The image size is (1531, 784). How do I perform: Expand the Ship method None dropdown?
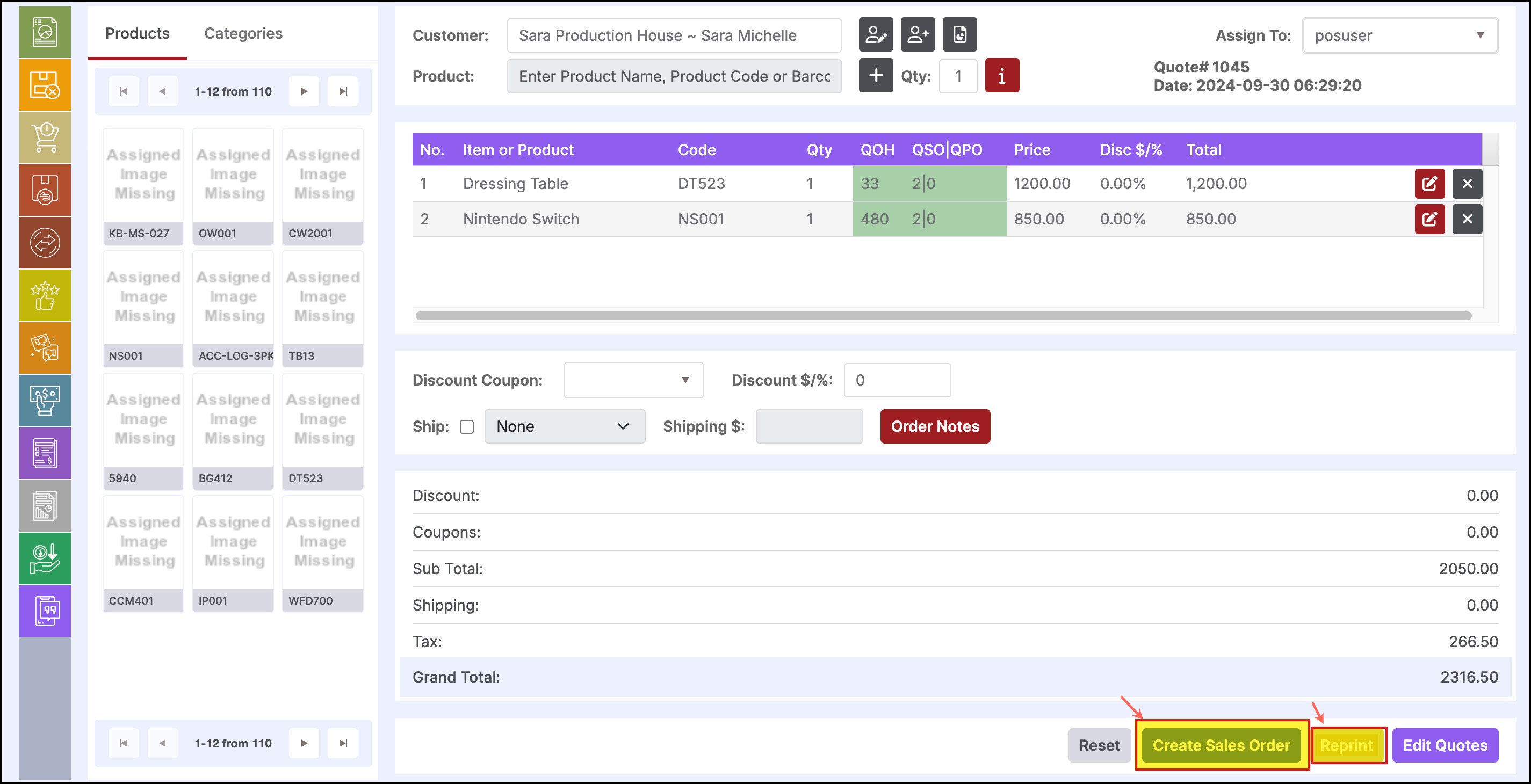[x=565, y=426]
